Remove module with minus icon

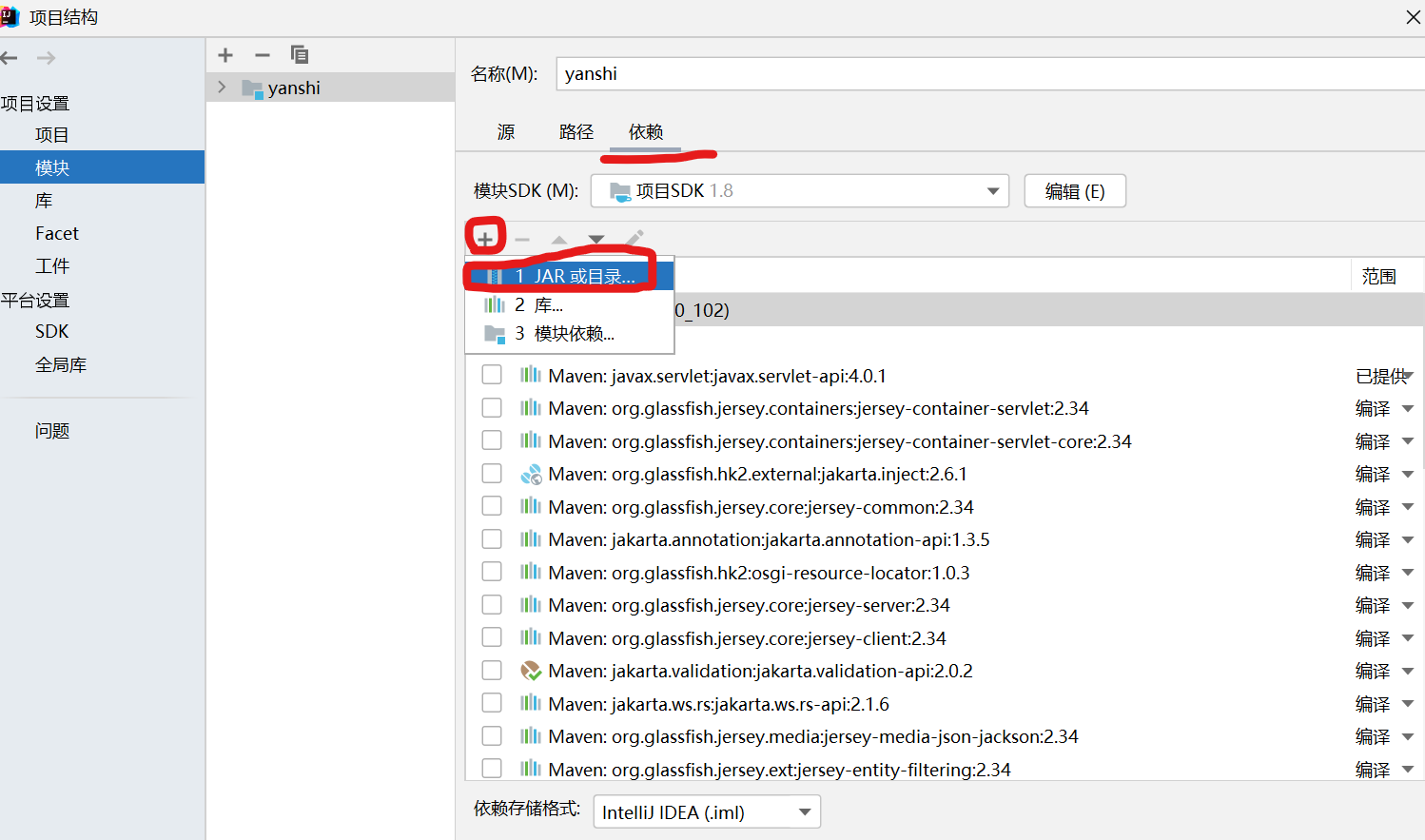coord(263,55)
